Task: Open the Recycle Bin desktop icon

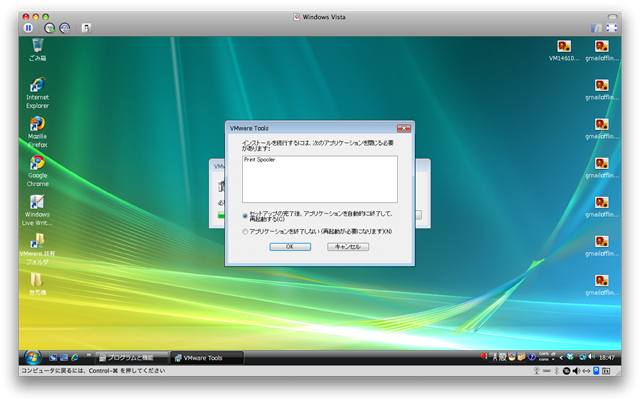Action: point(38,49)
